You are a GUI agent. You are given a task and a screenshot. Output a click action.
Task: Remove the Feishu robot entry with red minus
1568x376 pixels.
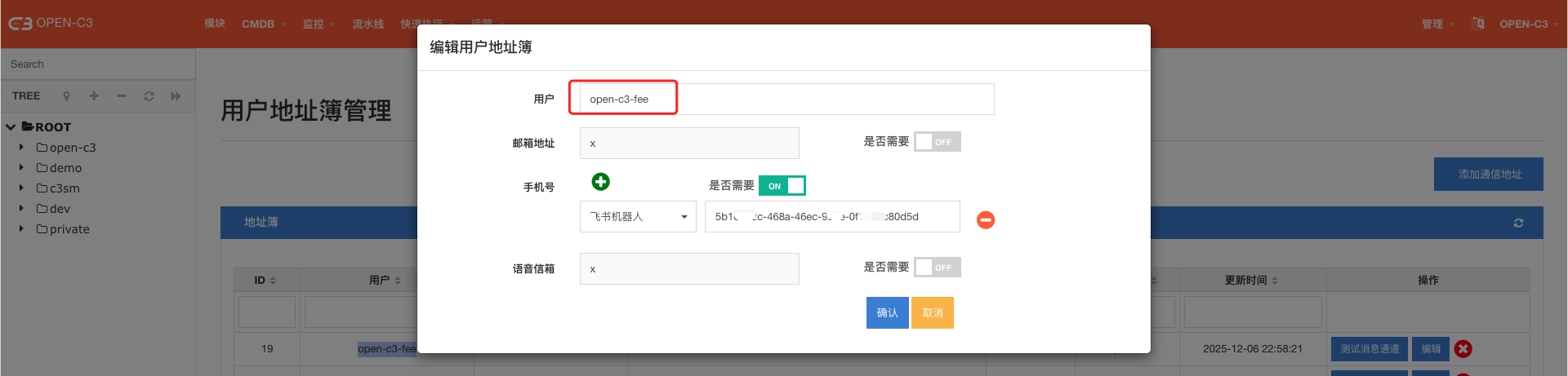click(x=986, y=219)
